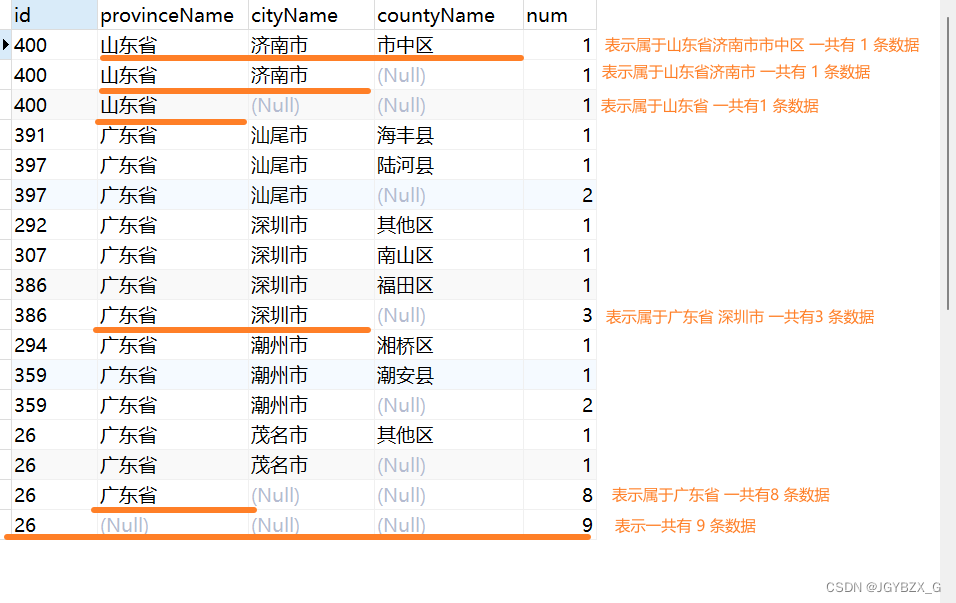Click the 海丰县 cell
This screenshot has width=956, height=603.
448,135
